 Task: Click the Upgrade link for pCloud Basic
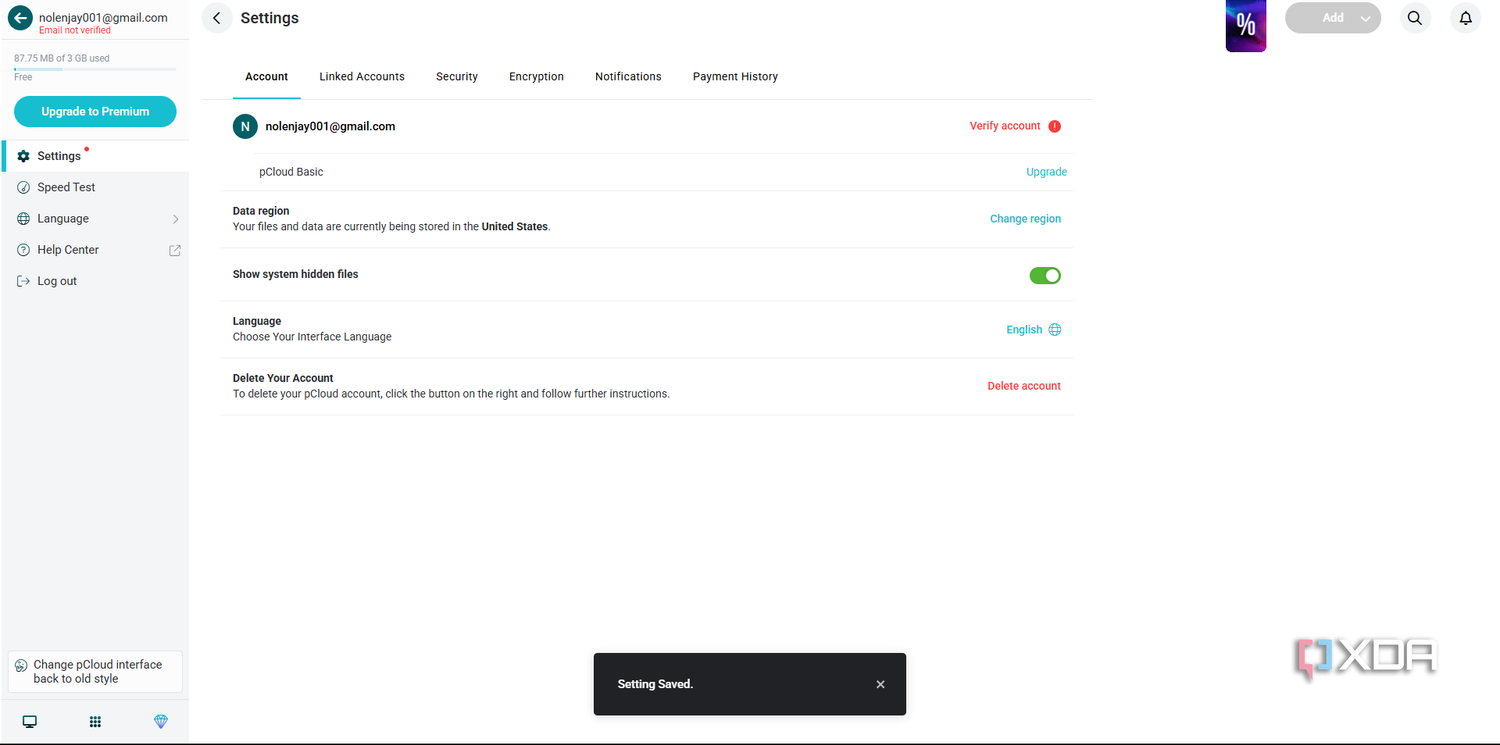tap(1046, 172)
